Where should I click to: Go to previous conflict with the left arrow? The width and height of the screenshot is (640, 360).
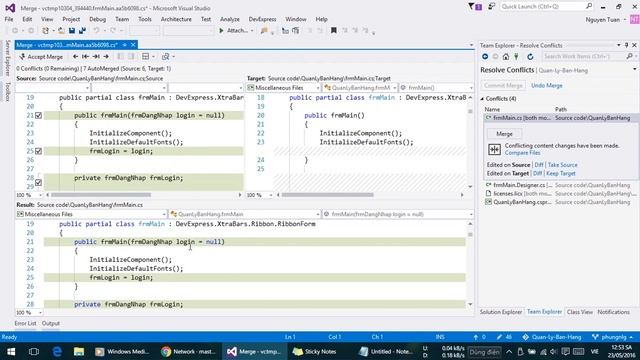pyautogui.click(x=76, y=57)
